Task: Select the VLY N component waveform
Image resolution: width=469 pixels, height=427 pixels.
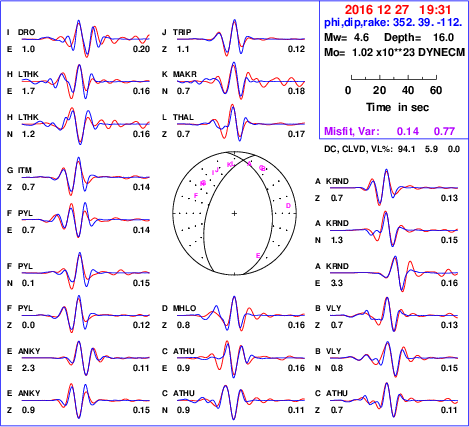Action: coord(394,359)
